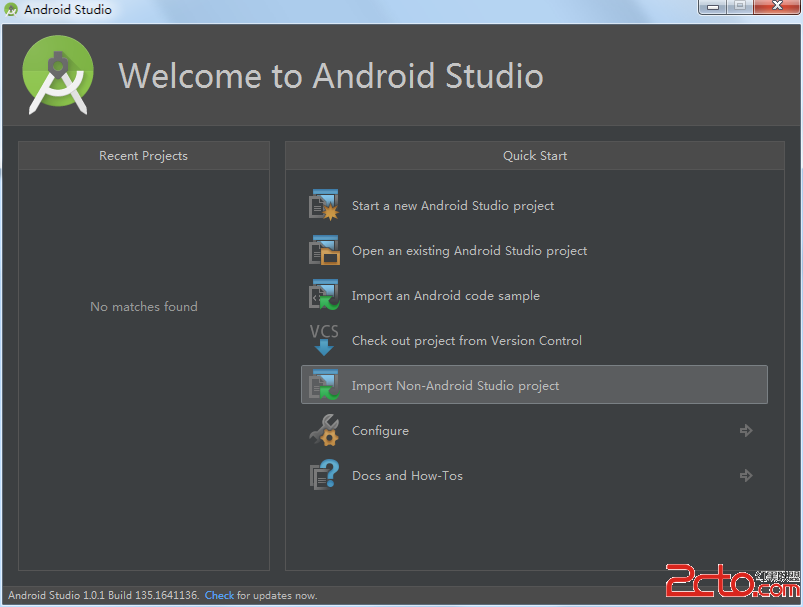The width and height of the screenshot is (803, 607).
Task: Choose "Check out project from Version Control"
Action: (x=467, y=341)
